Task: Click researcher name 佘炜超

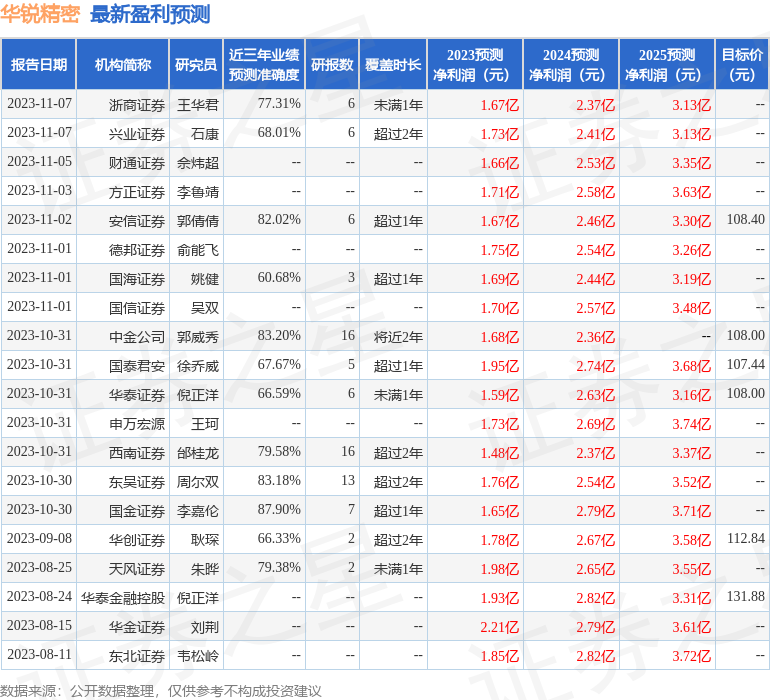Action: pos(198,163)
